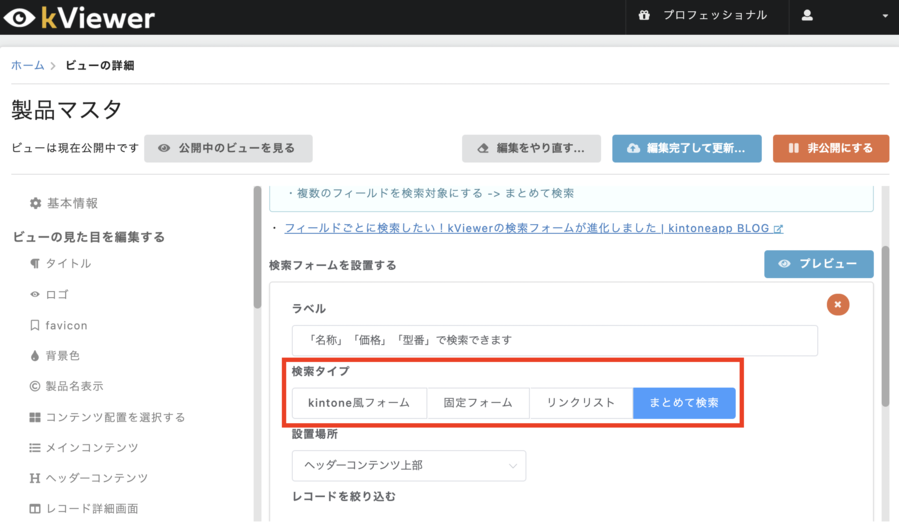Open タイトル sidebar item

click(x=68, y=263)
